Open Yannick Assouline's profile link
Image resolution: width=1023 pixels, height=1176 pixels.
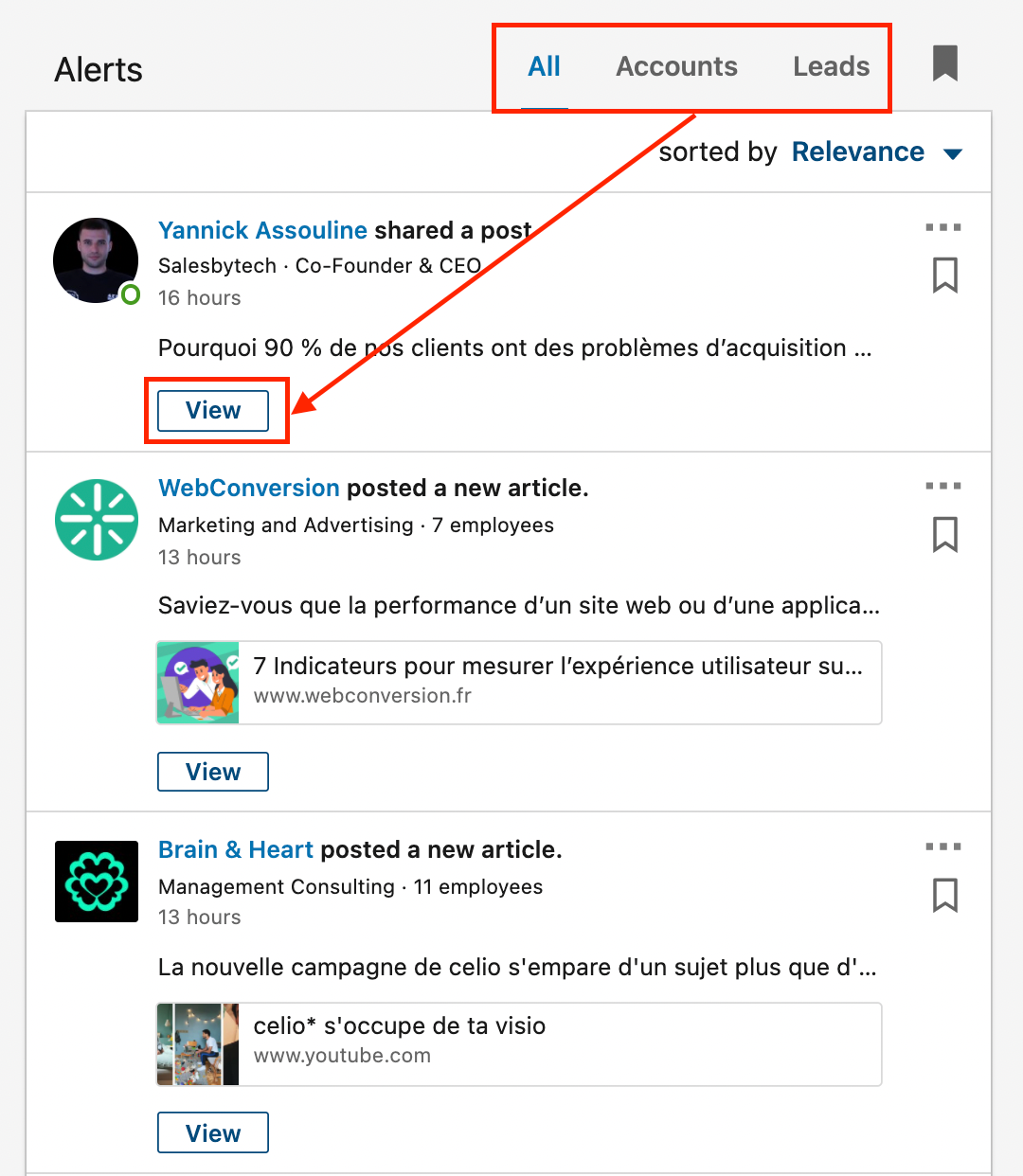click(x=262, y=230)
